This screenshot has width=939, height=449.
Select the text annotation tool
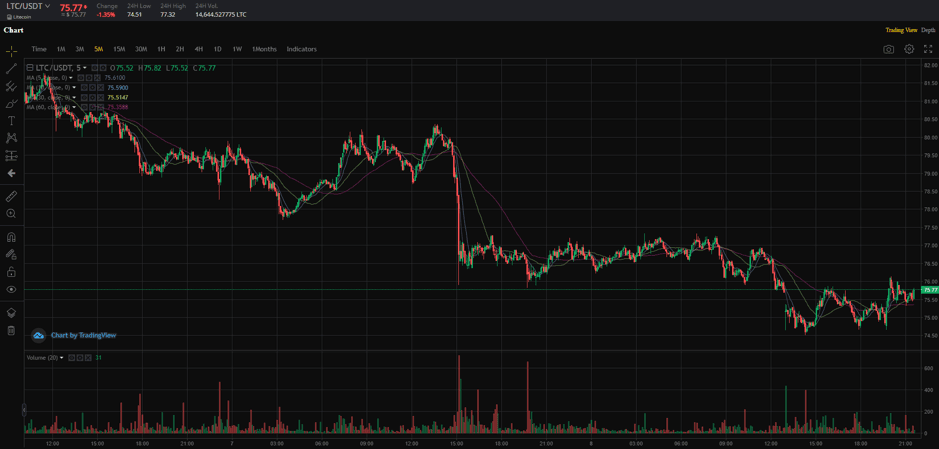[11, 121]
